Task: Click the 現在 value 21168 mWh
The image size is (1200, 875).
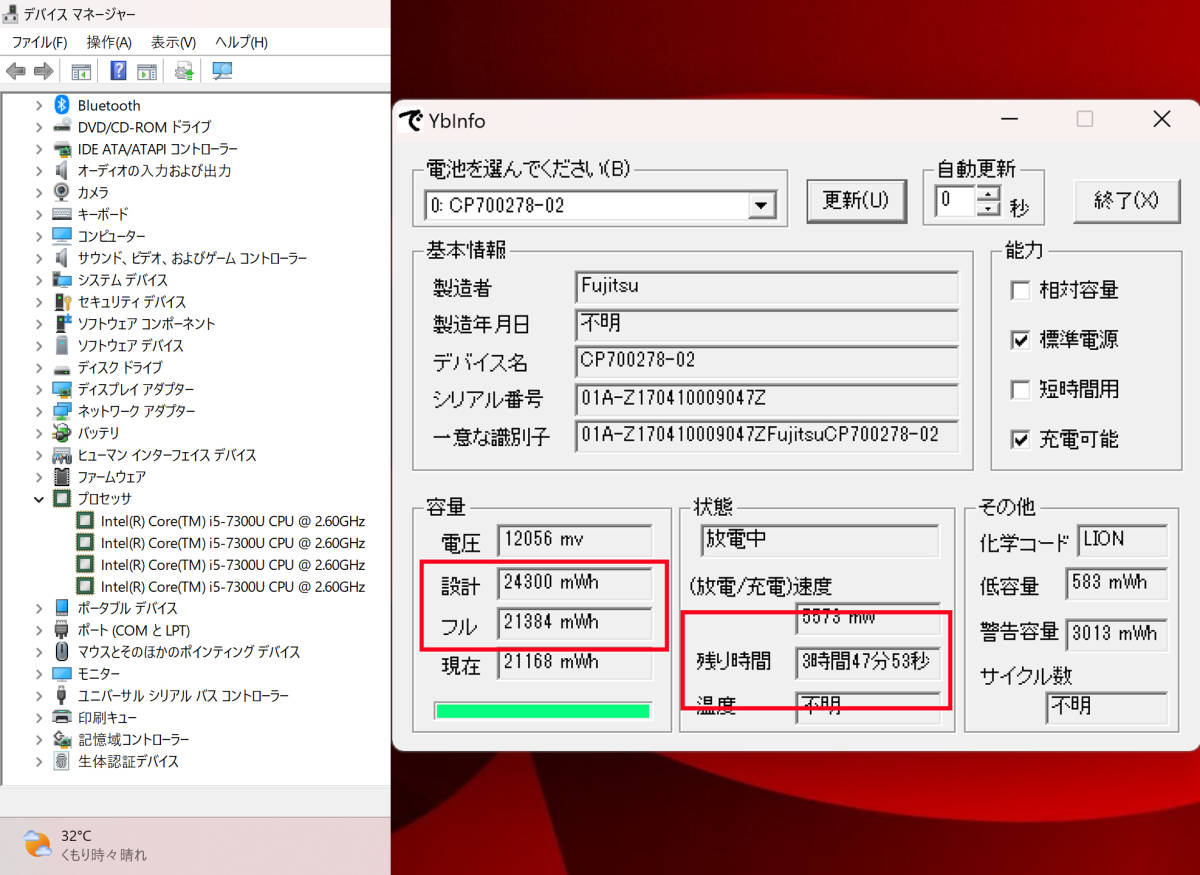Action: (x=574, y=663)
